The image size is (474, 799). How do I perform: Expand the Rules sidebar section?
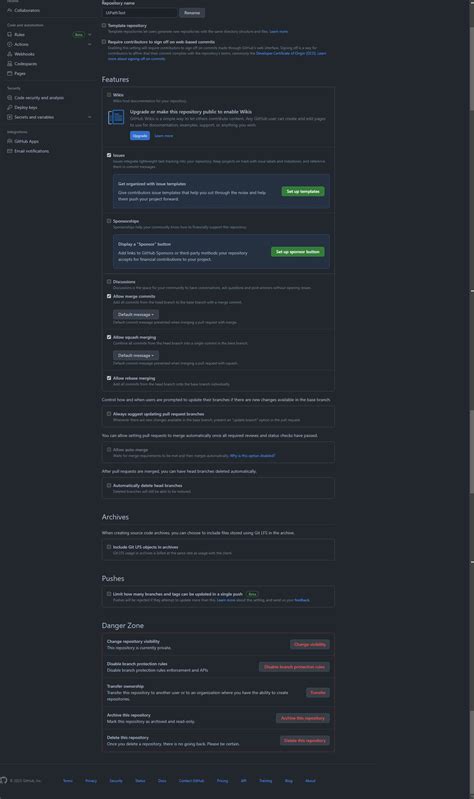[90, 35]
